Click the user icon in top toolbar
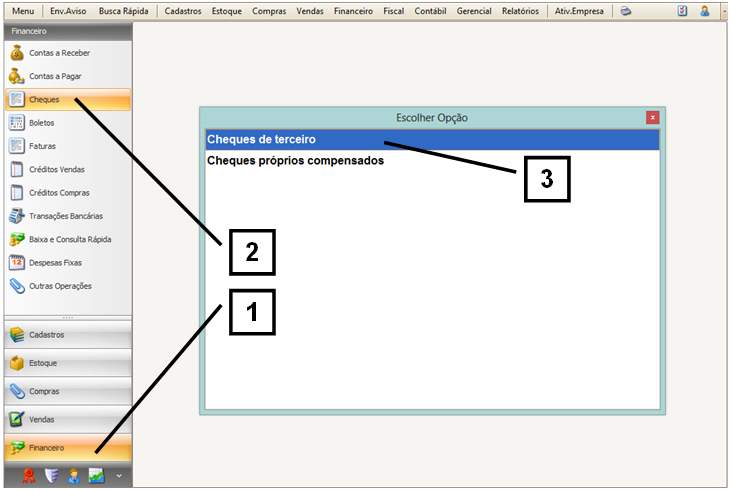 (x=705, y=11)
